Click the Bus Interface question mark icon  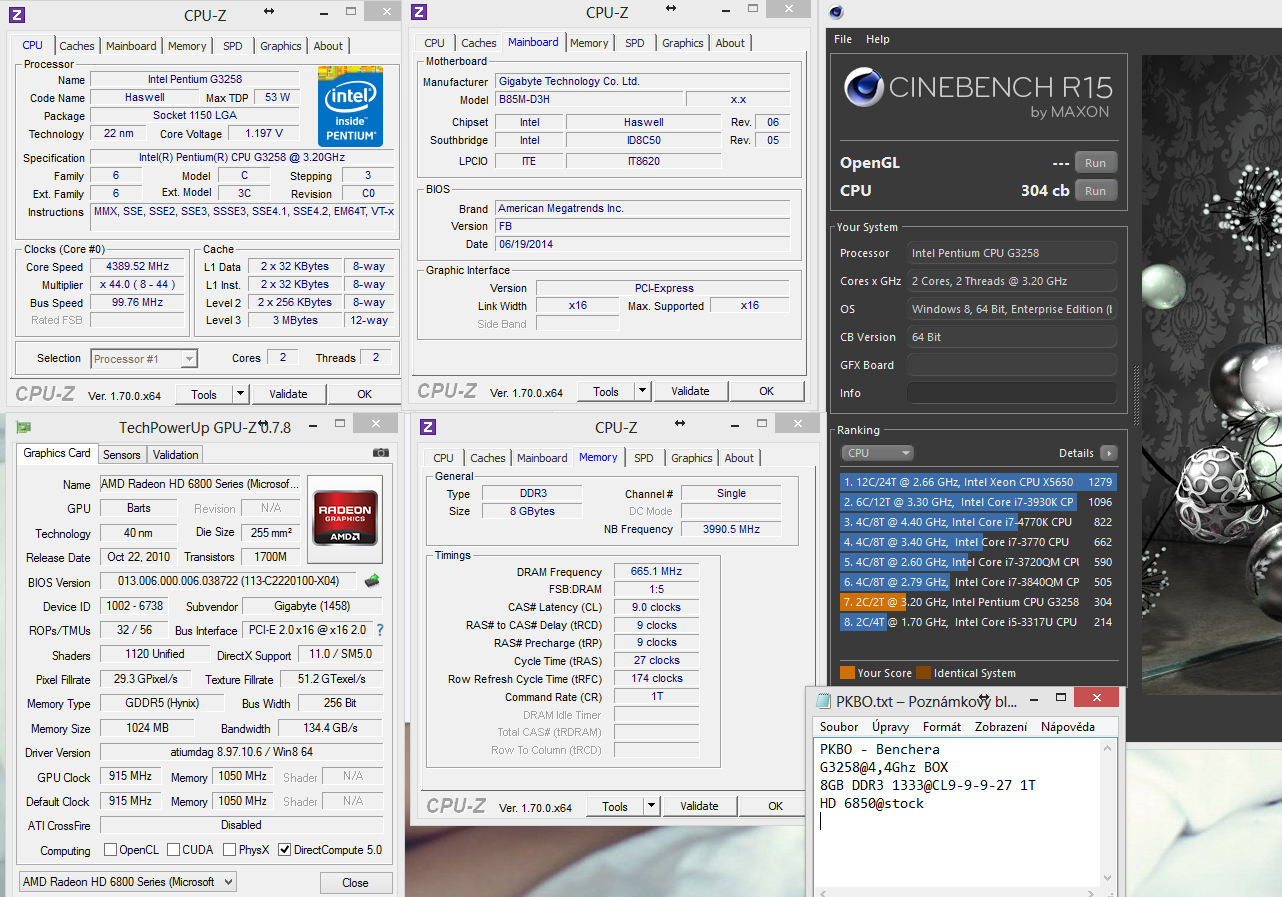coord(380,630)
